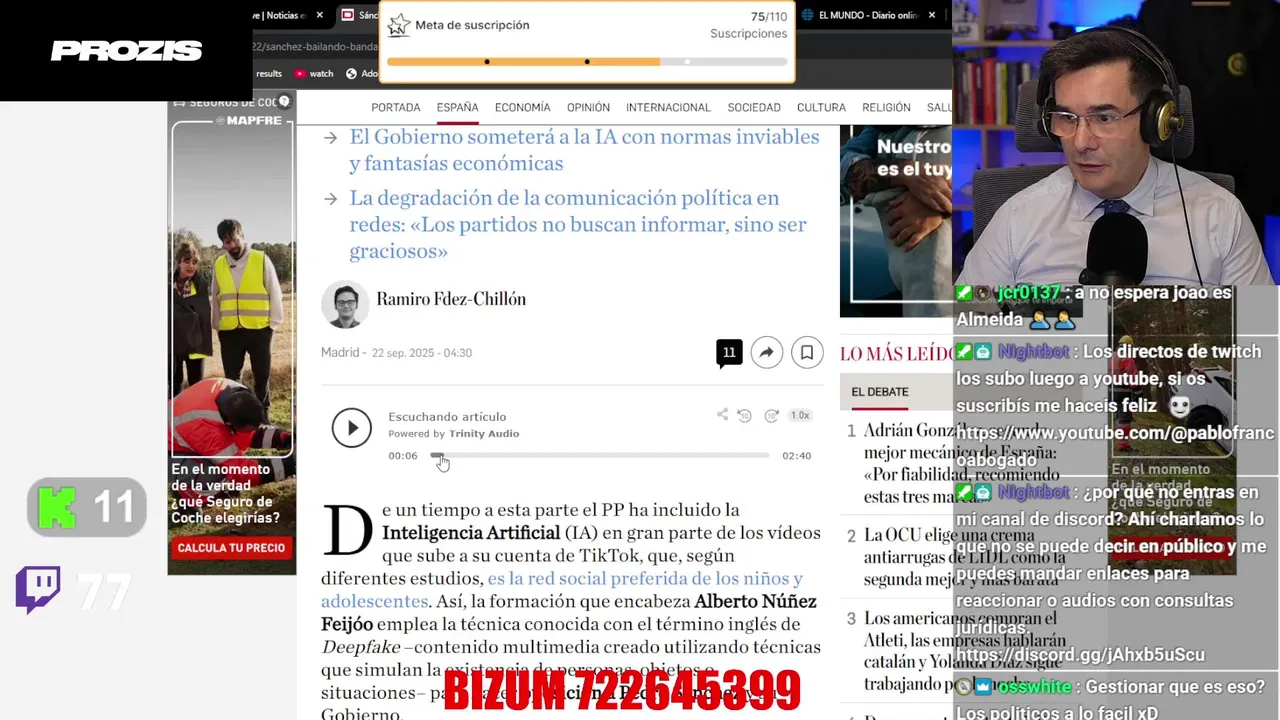Click the star icon in subscription goal
The image size is (1280, 720).
click(399, 25)
